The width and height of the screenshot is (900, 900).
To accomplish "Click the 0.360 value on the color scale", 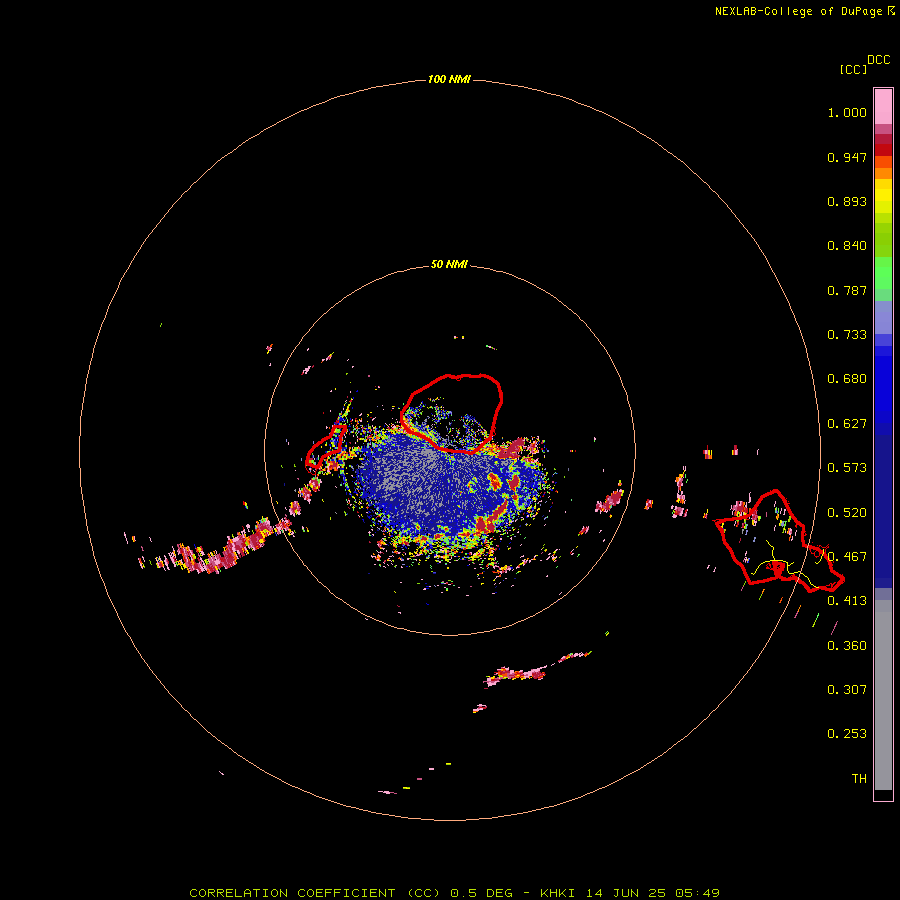I will tap(847, 646).
